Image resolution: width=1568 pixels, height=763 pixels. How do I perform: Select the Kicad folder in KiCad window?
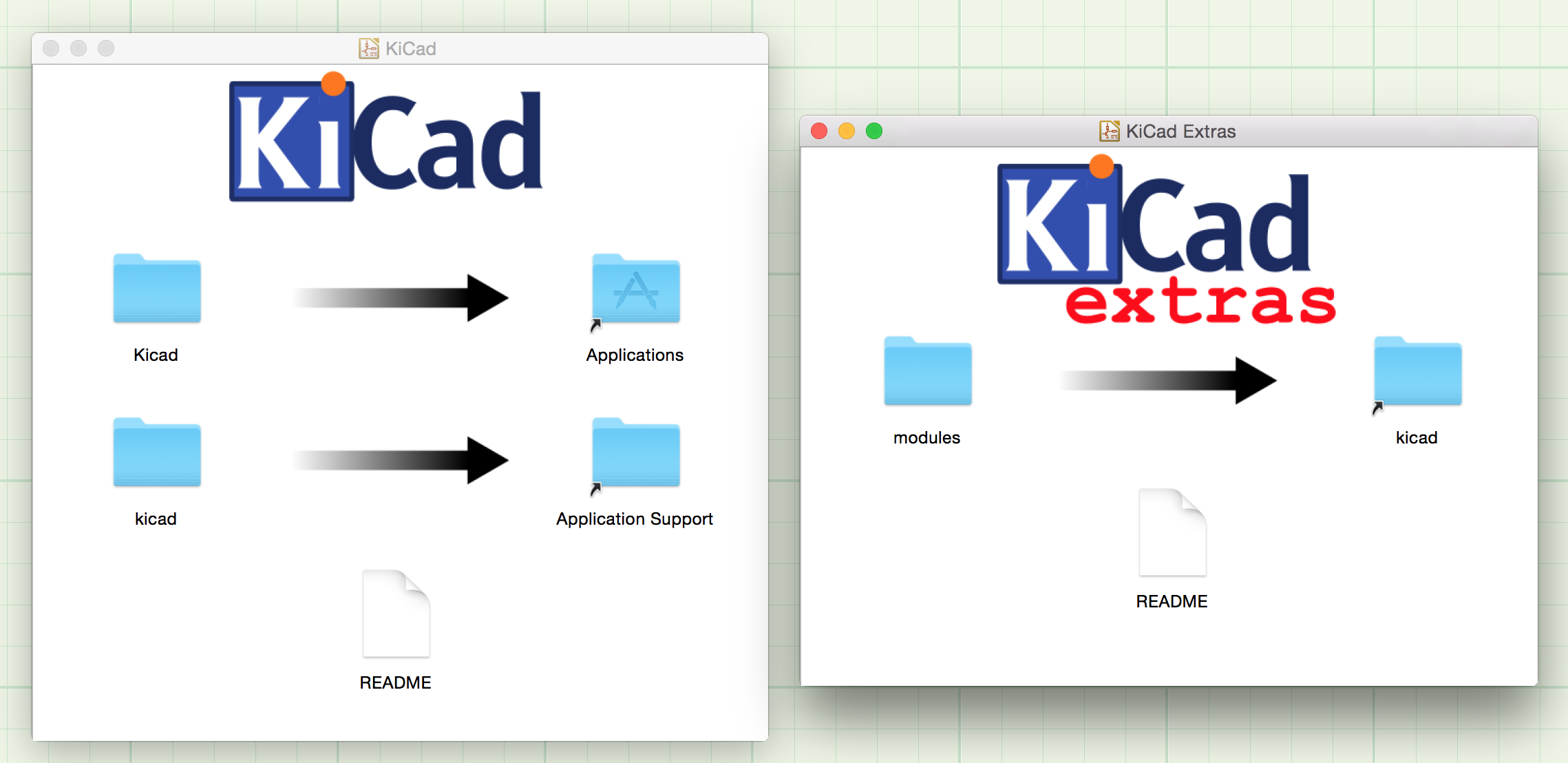tap(157, 289)
